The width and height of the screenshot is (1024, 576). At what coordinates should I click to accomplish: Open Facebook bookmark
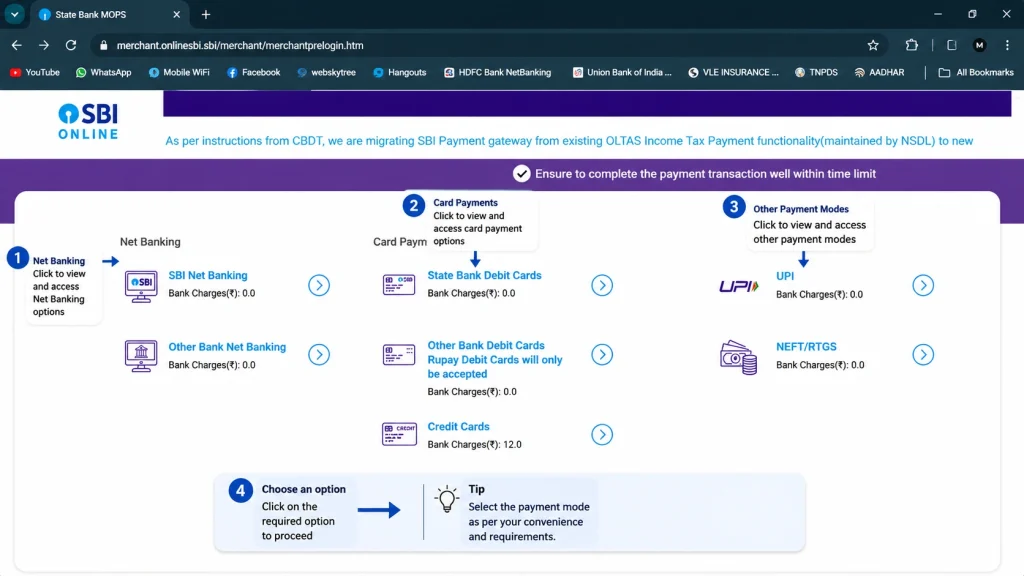coord(253,72)
